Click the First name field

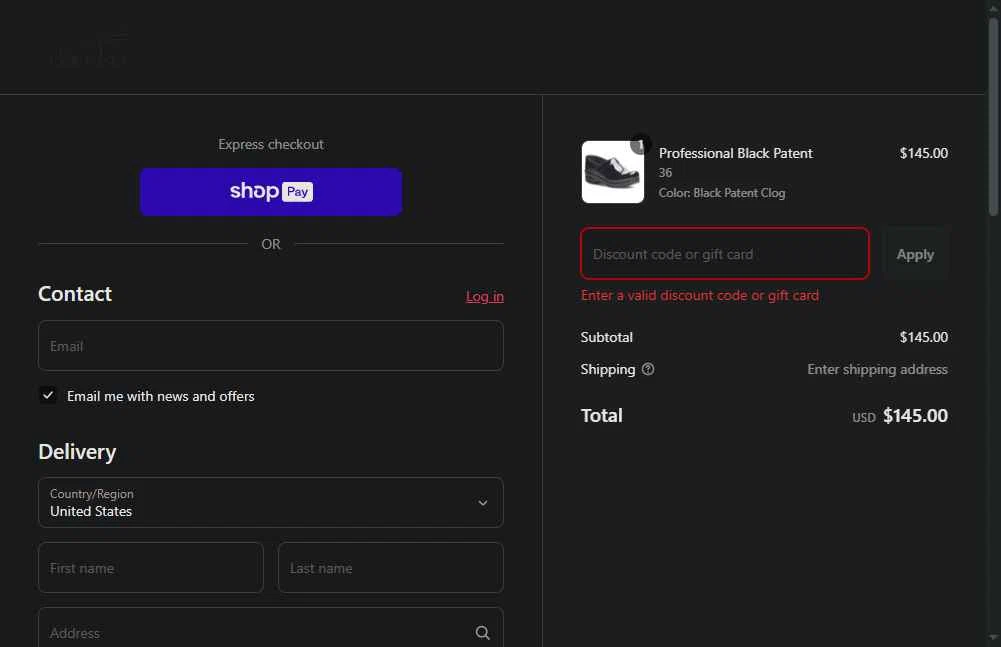(151, 568)
